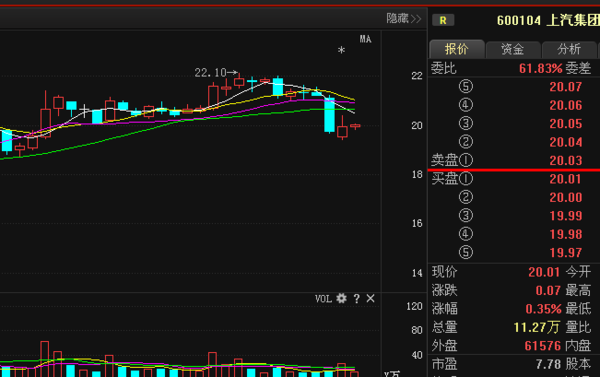Image resolution: width=600 pixels, height=377 pixels.
Task: Open VOL indicator settings gear
Action: coord(341,298)
